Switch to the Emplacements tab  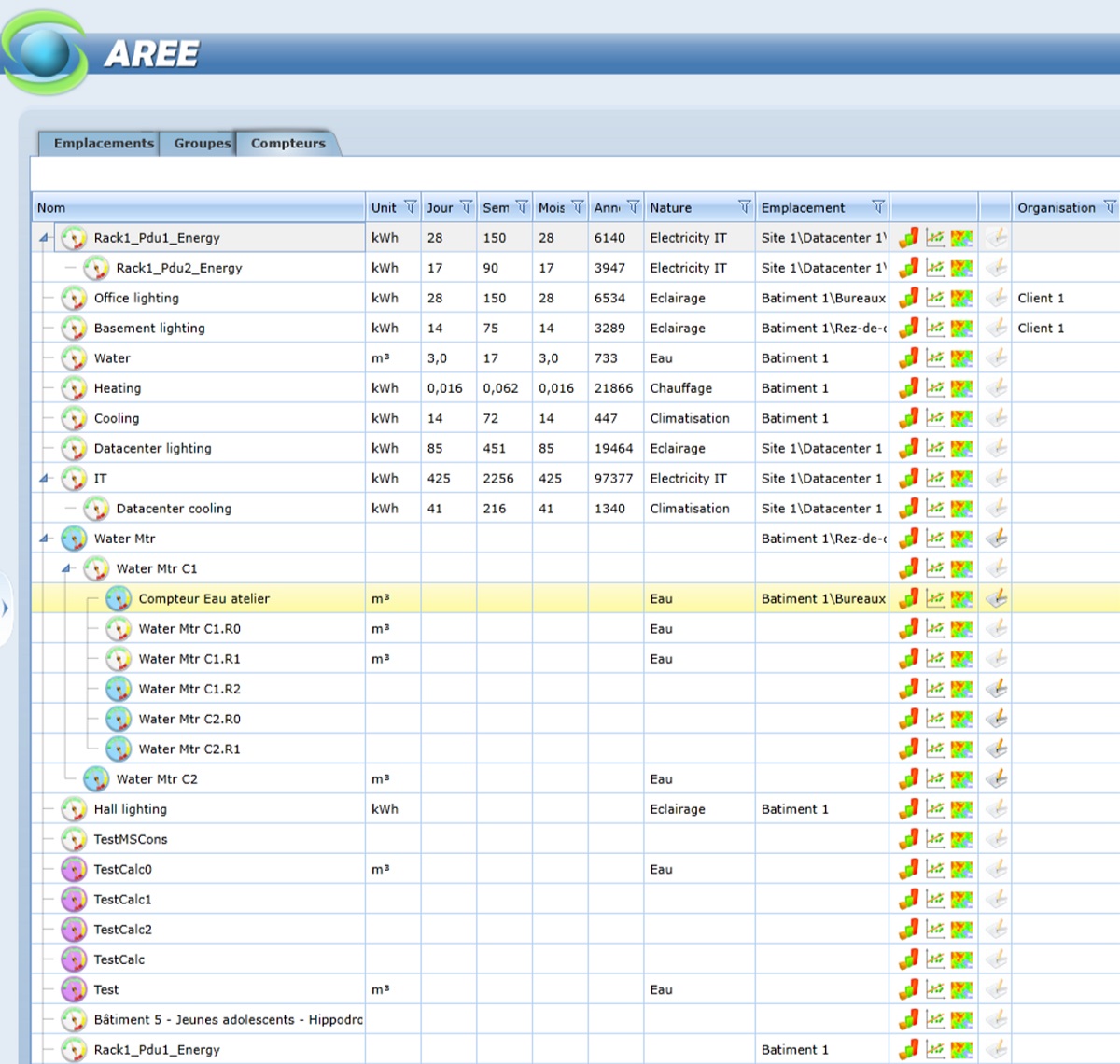click(x=103, y=143)
